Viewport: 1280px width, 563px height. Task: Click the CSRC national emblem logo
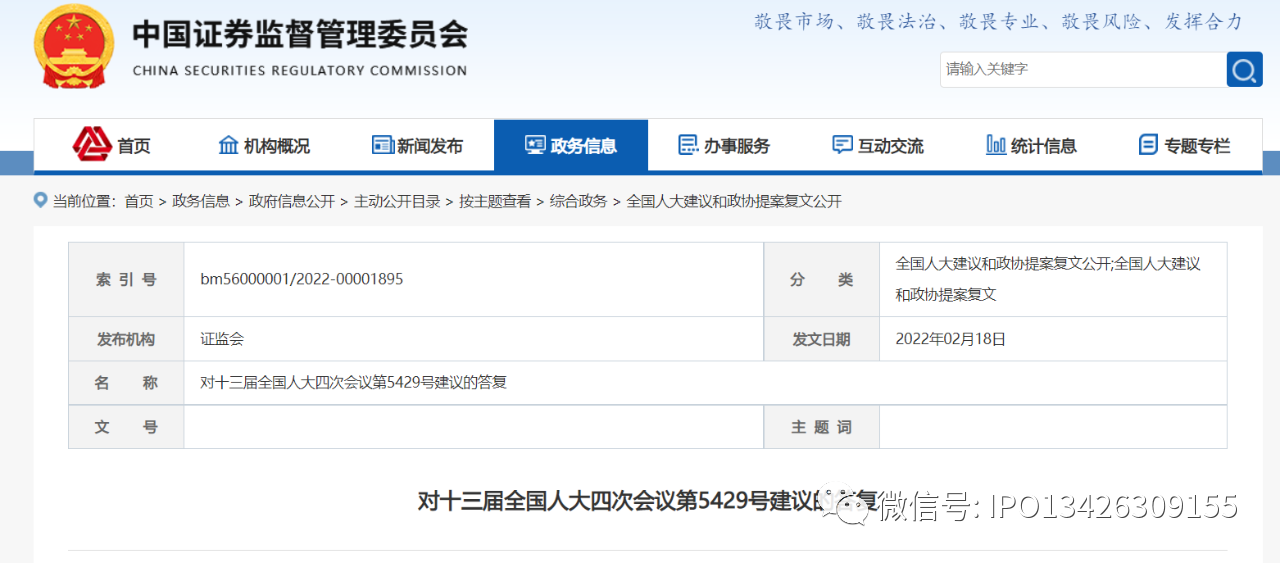click(75, 46)
